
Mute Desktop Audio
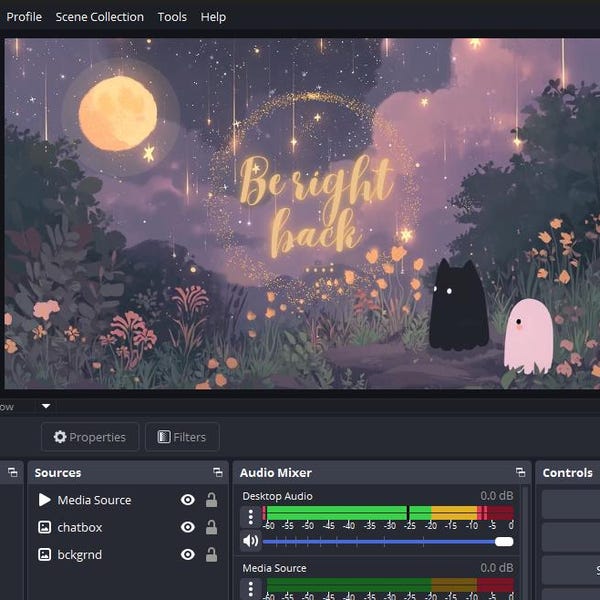pyautogui.click(x=251, y=541)
